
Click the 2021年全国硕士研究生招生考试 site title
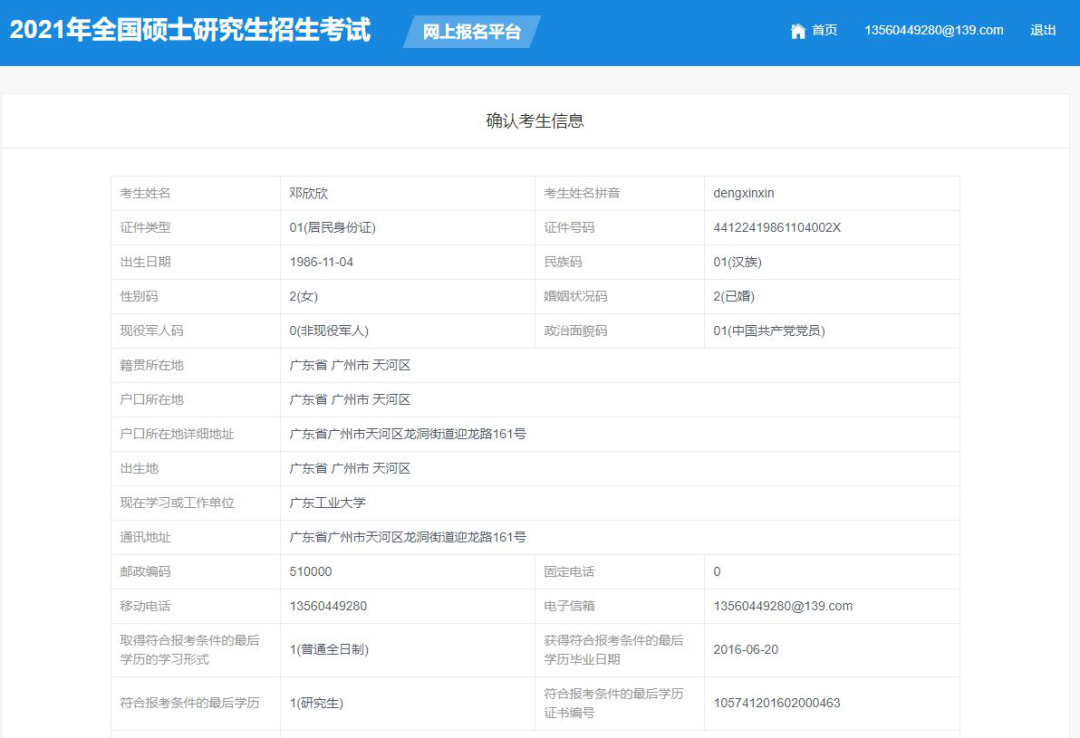(x=190, y=30)
